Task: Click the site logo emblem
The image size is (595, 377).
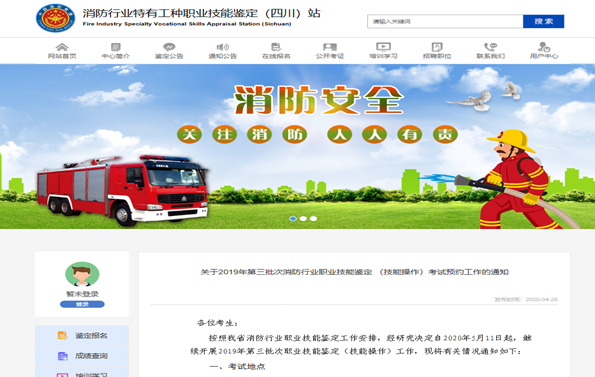Action: coord(55,18)
